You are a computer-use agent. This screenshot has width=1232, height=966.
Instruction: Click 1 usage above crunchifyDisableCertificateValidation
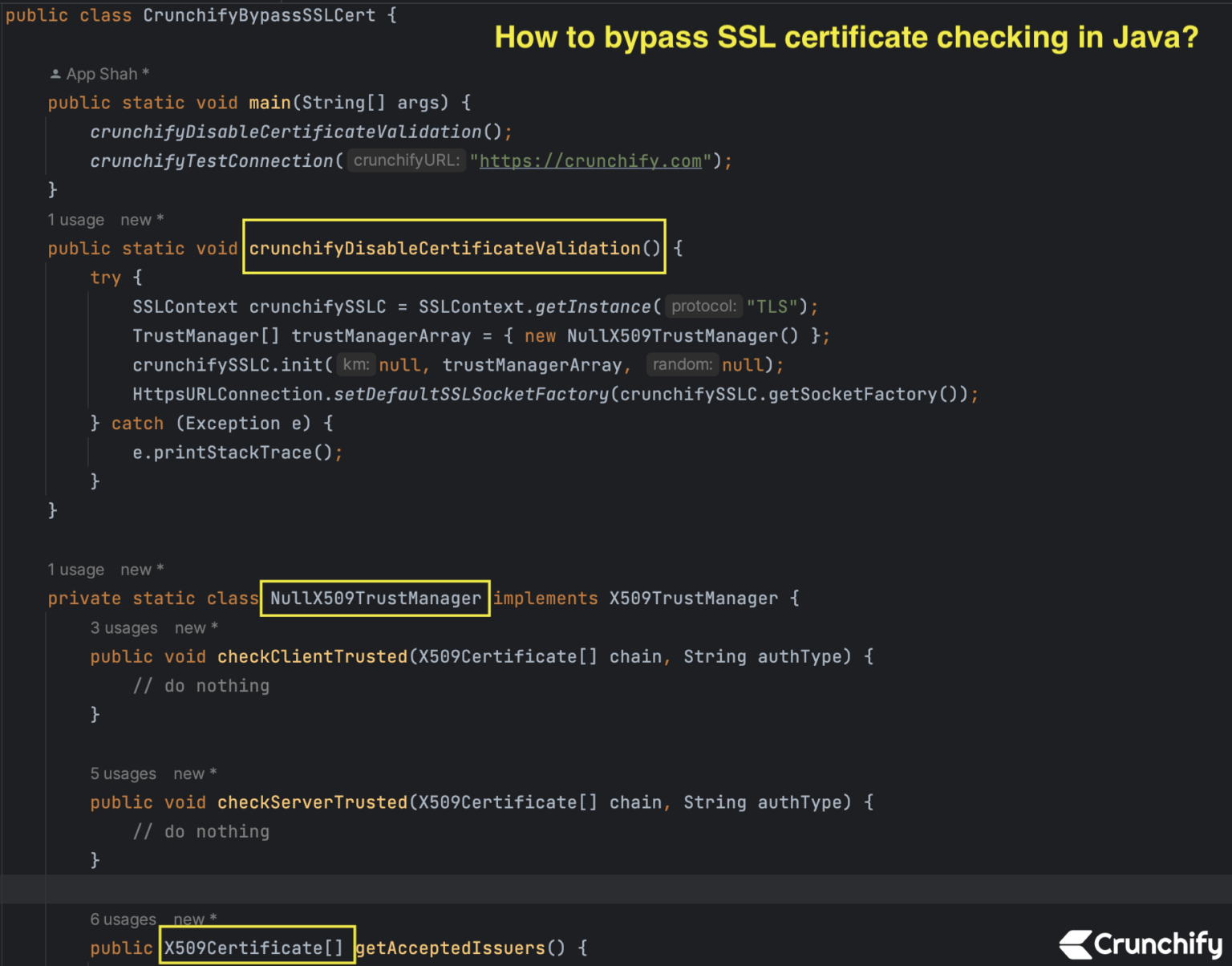click(76, 219)
